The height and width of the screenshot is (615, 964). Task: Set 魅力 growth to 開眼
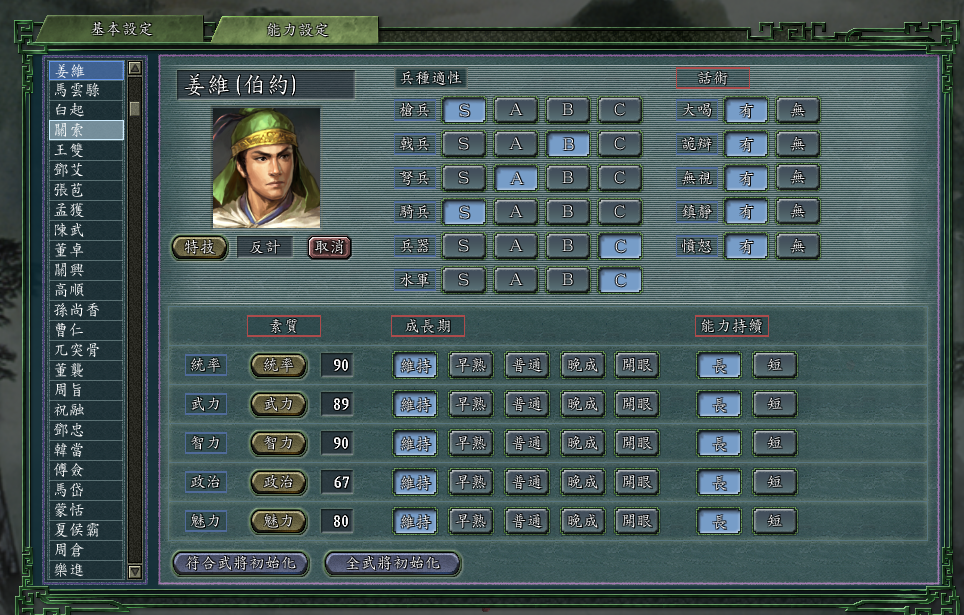tap(637, 521)
